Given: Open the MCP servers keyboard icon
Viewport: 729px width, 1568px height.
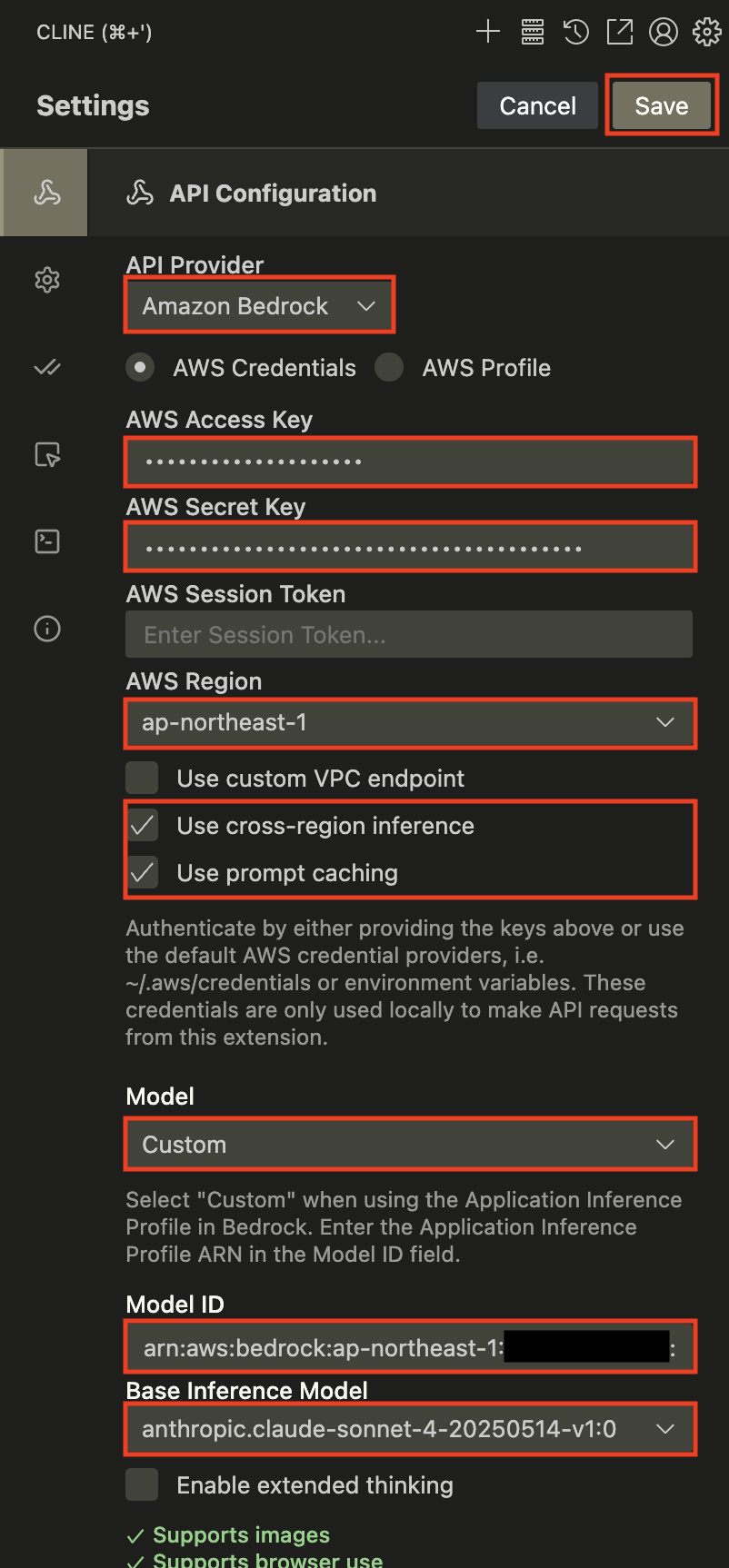Looking at the screenshot, I should tap(532, 31).
